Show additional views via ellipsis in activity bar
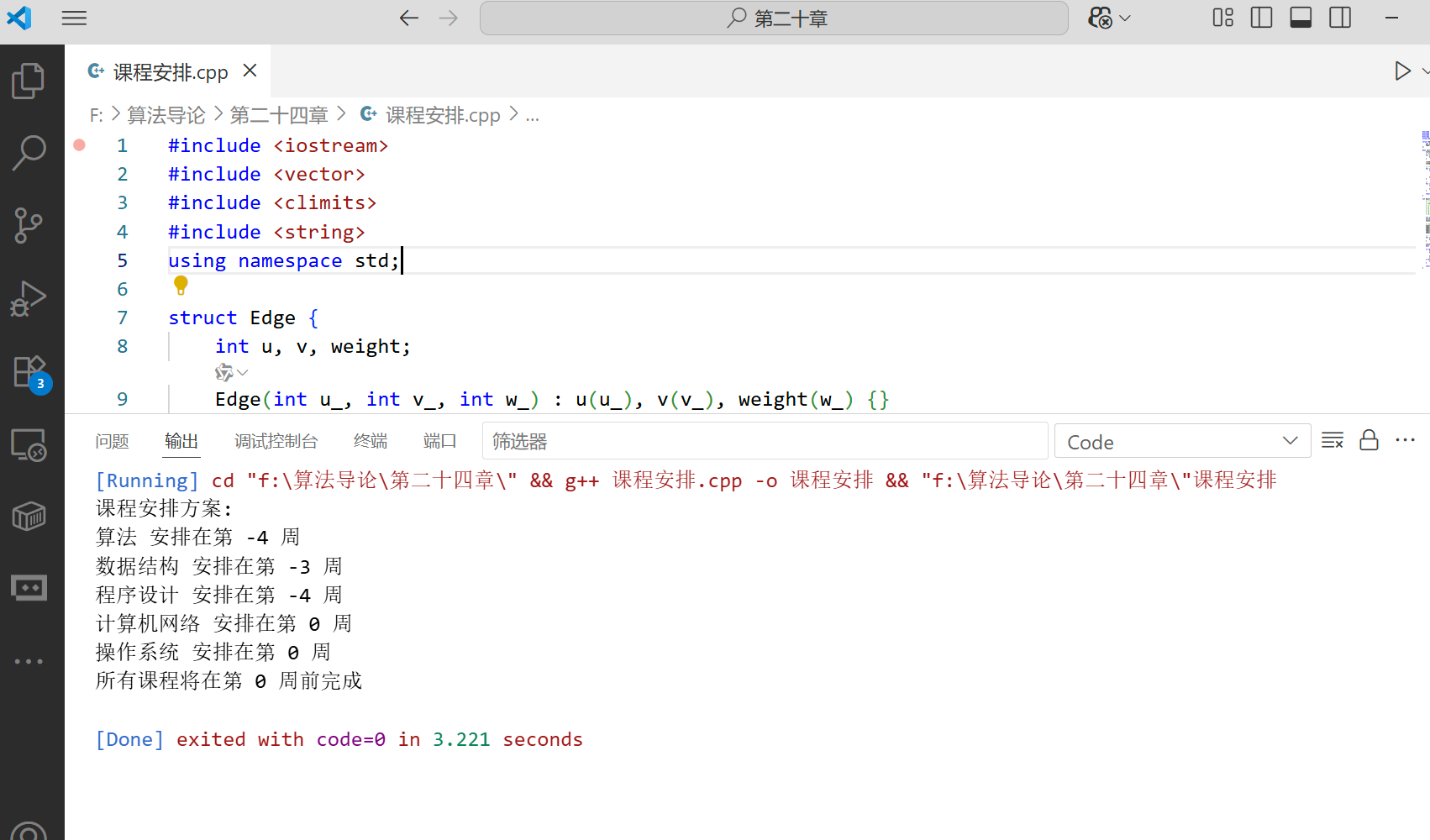The width and height of the screenshot is (1430, 840). coord(29,661)
